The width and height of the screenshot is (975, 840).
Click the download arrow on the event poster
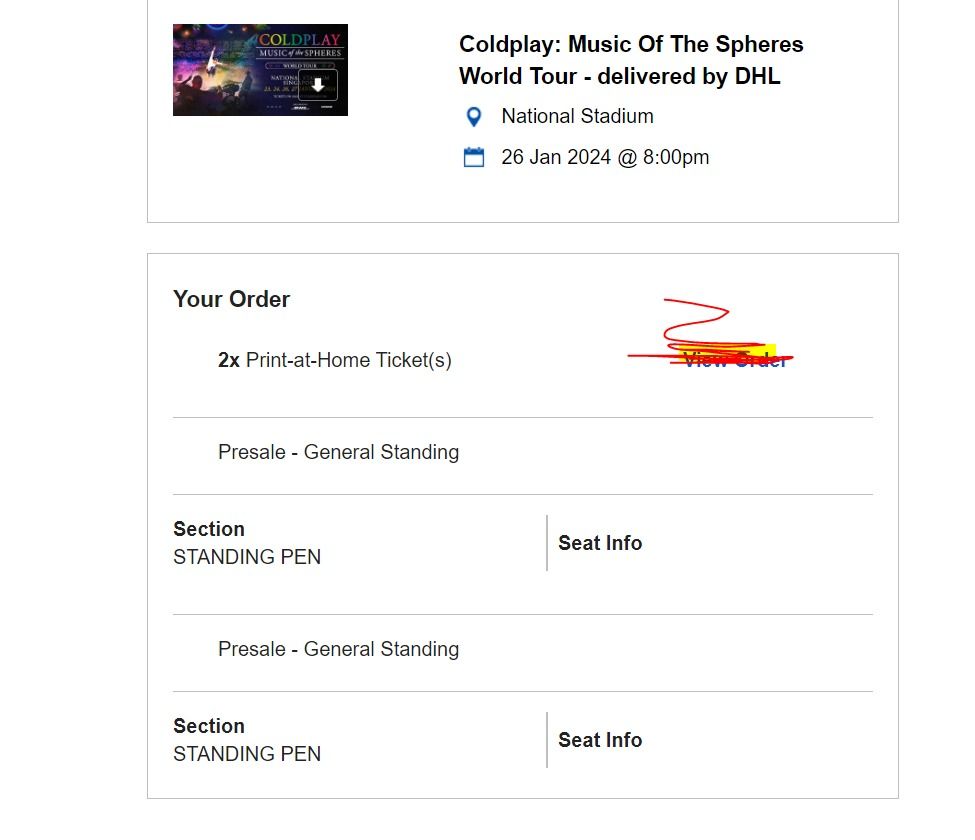[318, 86]
